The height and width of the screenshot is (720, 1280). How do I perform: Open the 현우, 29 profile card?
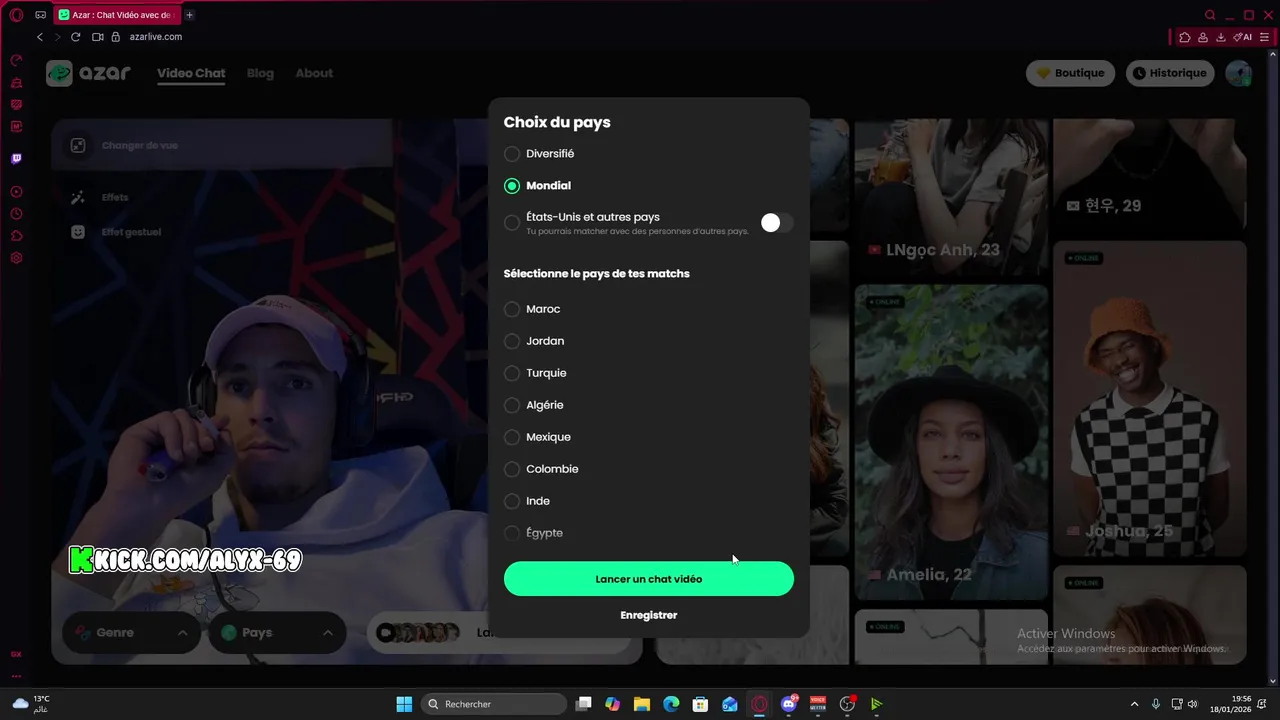coord(1150,176)
